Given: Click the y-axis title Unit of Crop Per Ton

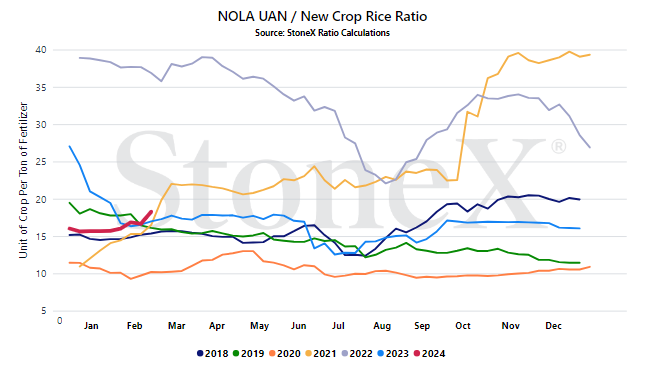Looking at the screenshot, I should (x=23, y=180).
